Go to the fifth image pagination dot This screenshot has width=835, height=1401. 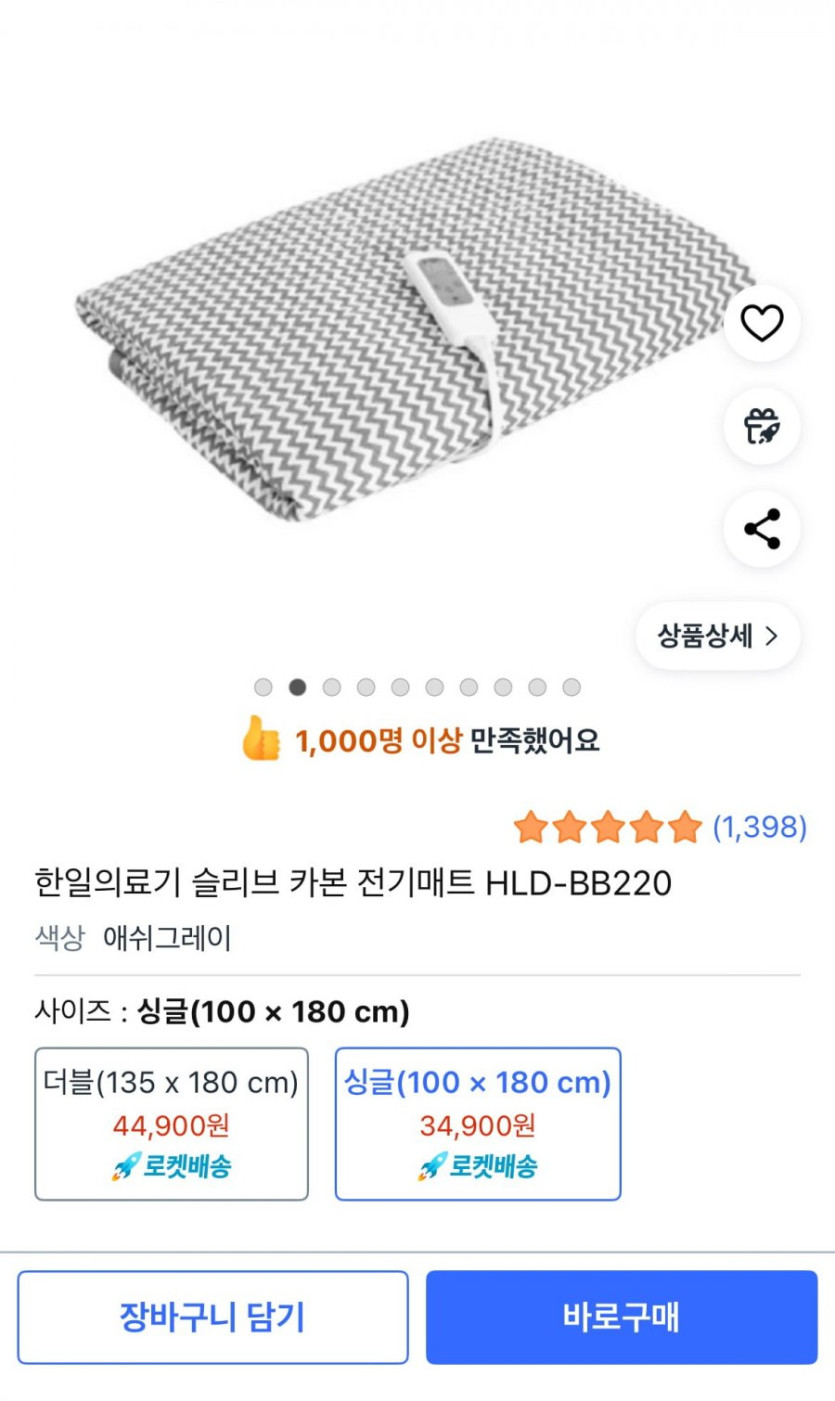point(400,687)
